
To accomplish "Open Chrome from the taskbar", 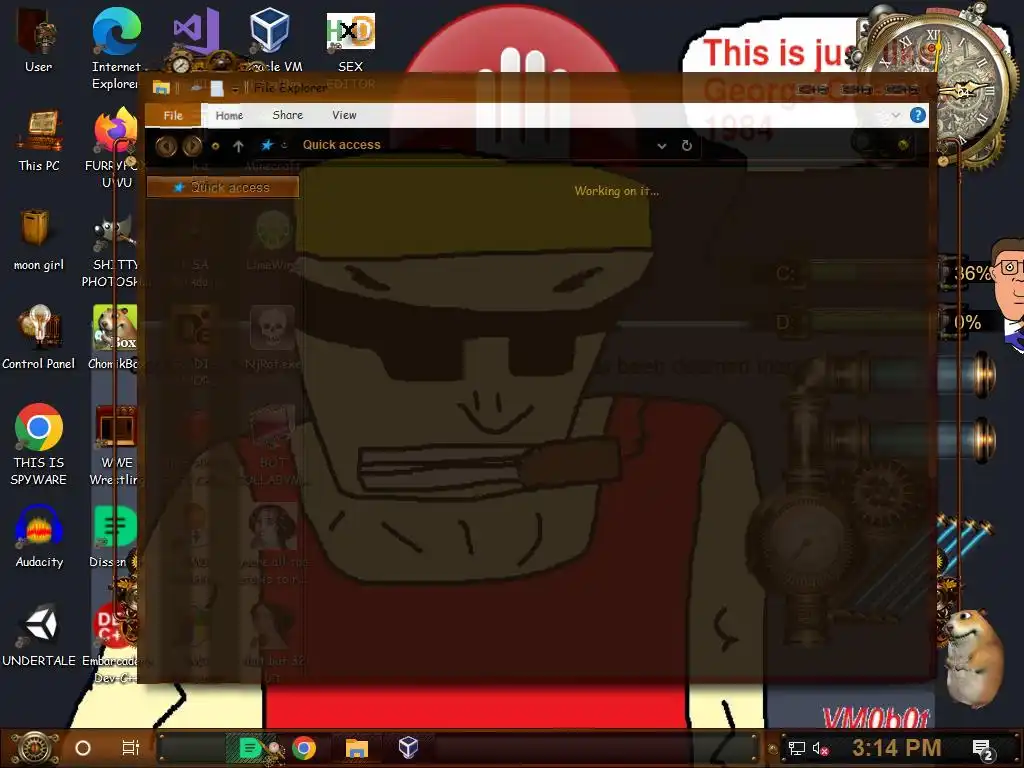I will click(x=304, y=748).
